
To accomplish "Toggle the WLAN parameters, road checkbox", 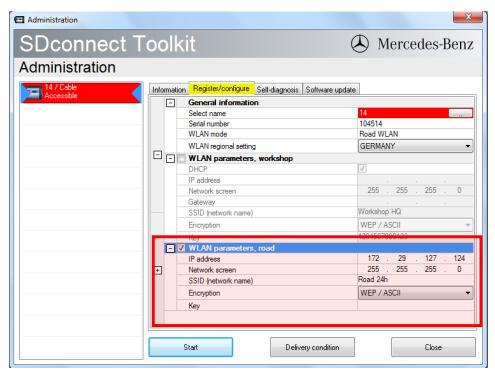I will [181, 248].
